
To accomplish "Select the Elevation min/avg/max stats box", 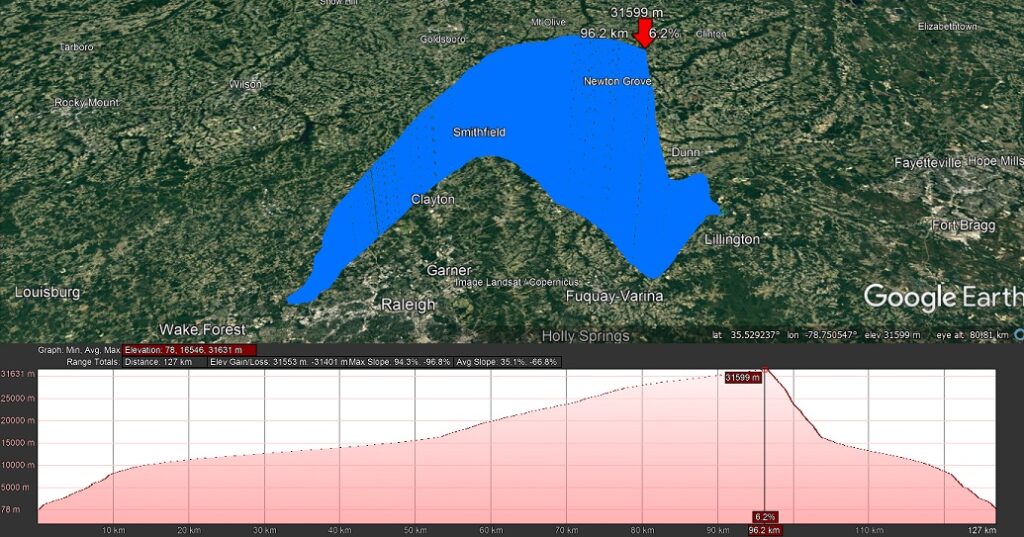I will click(190, 350).
